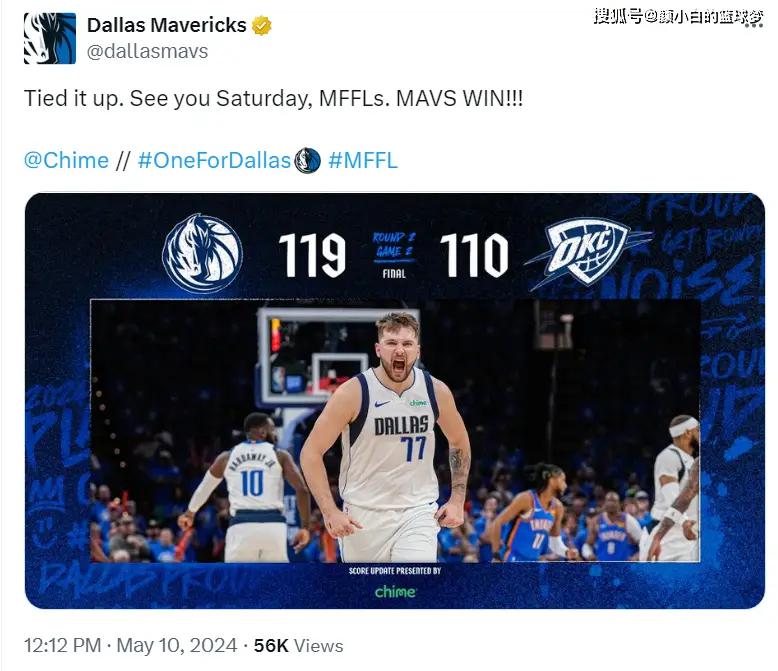Click the @dallasmavs handle
The height and width of the screenshot is (671, 778).
point(147,51)
